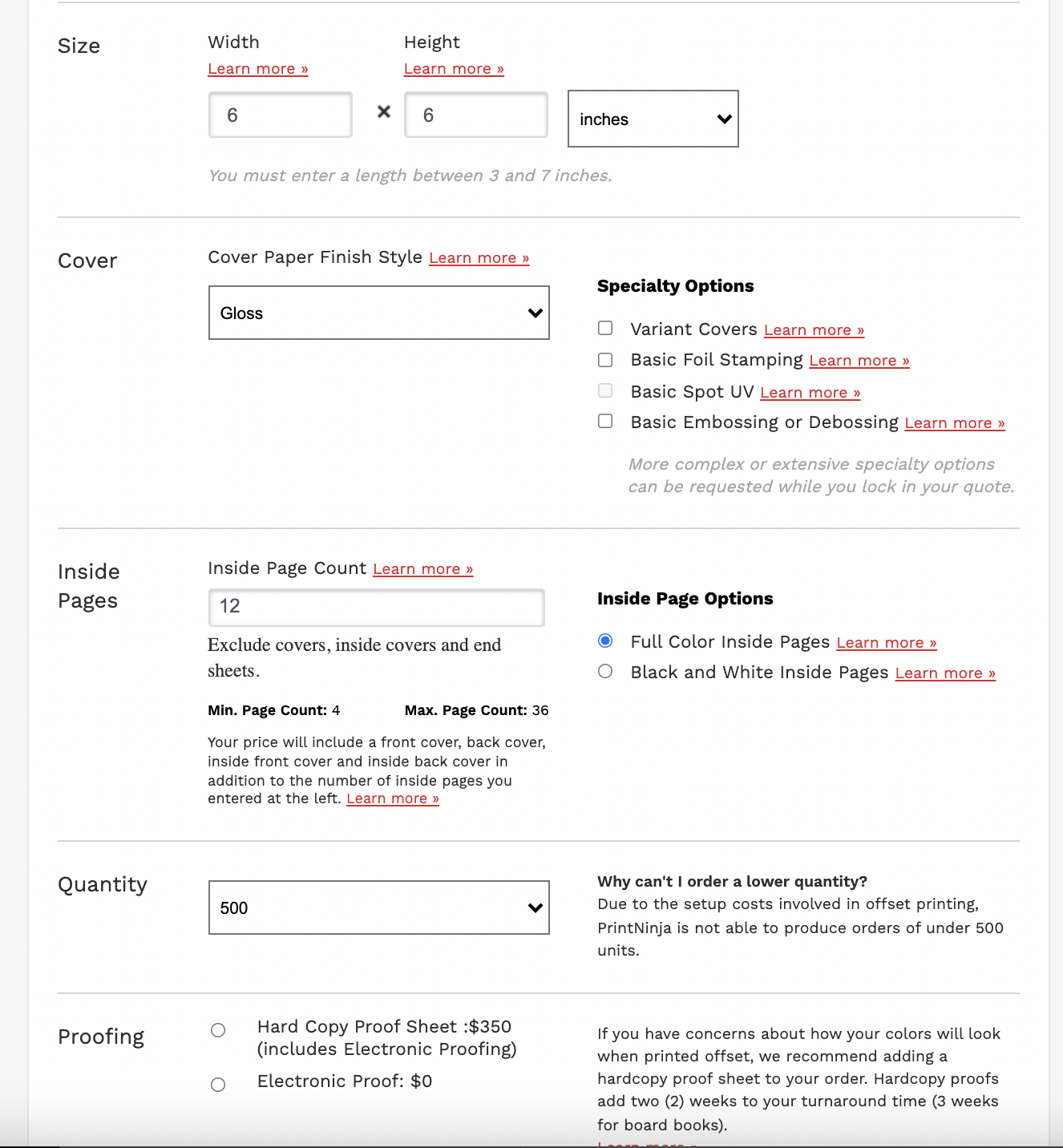Click 'Why can't I order a lower quantity?' text
1063x1148 pixels.
(733, 882)
